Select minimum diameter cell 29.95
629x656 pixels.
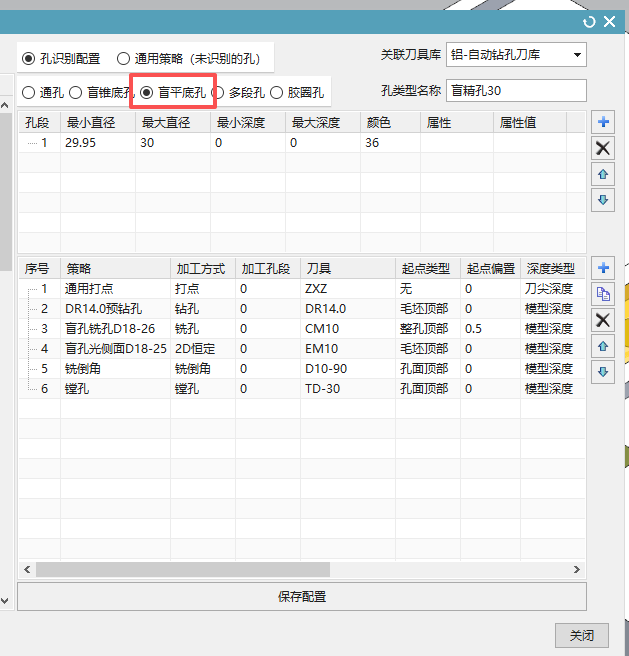(x=98, y=143)
